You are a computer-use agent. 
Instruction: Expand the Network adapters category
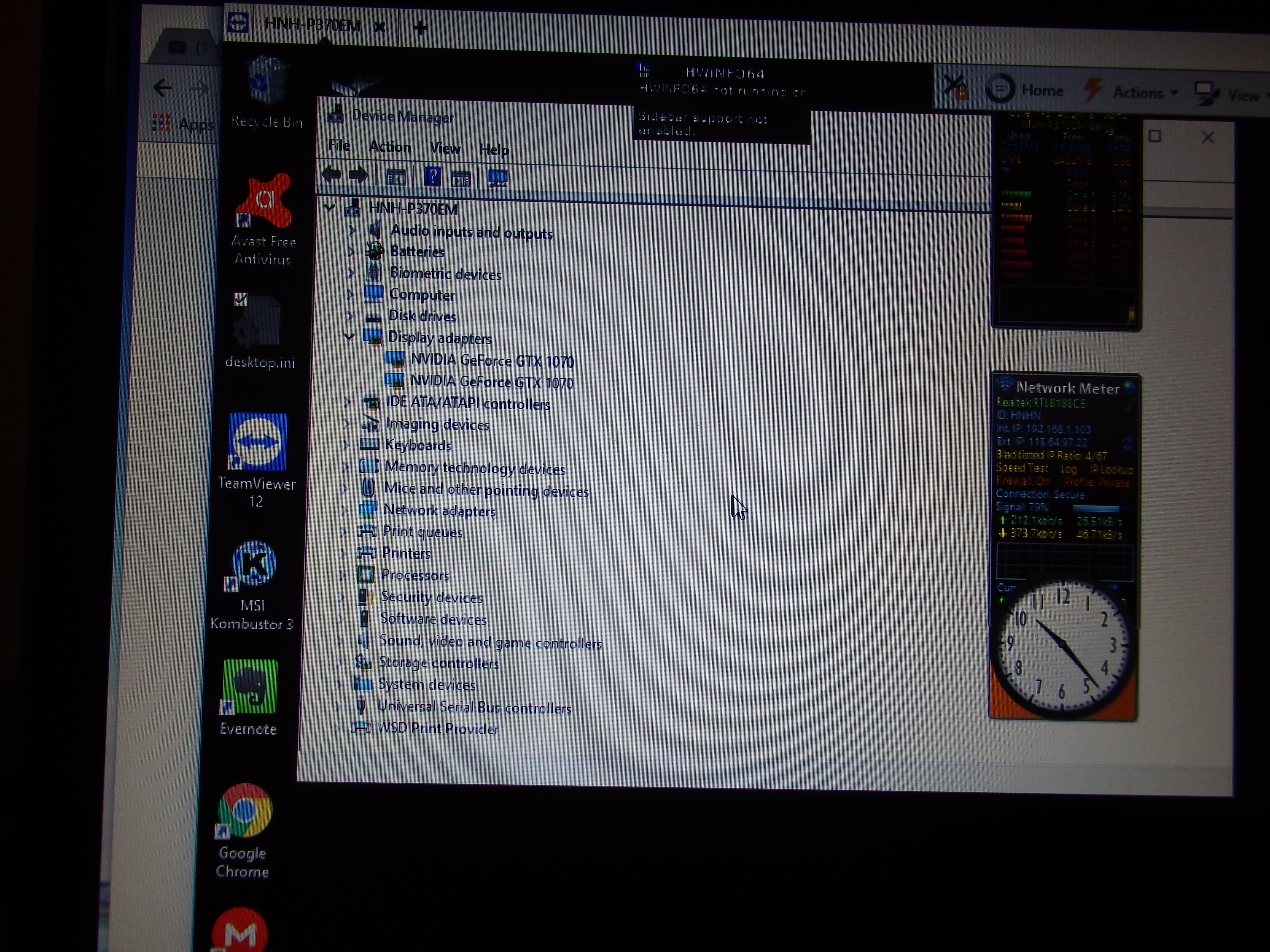[x=344, y=510]
